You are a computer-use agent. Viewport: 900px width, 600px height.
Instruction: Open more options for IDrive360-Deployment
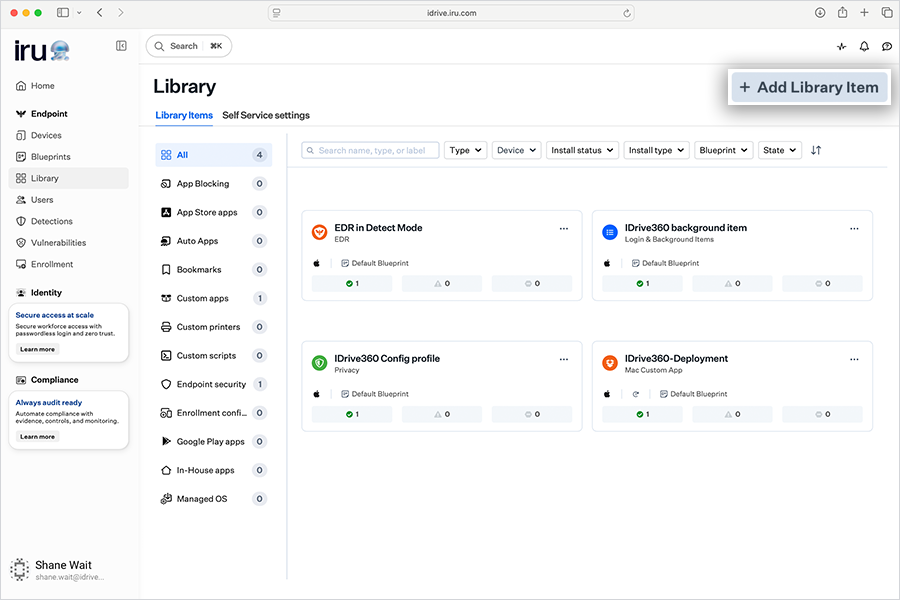pyautogui.click(x=854, y=359)
